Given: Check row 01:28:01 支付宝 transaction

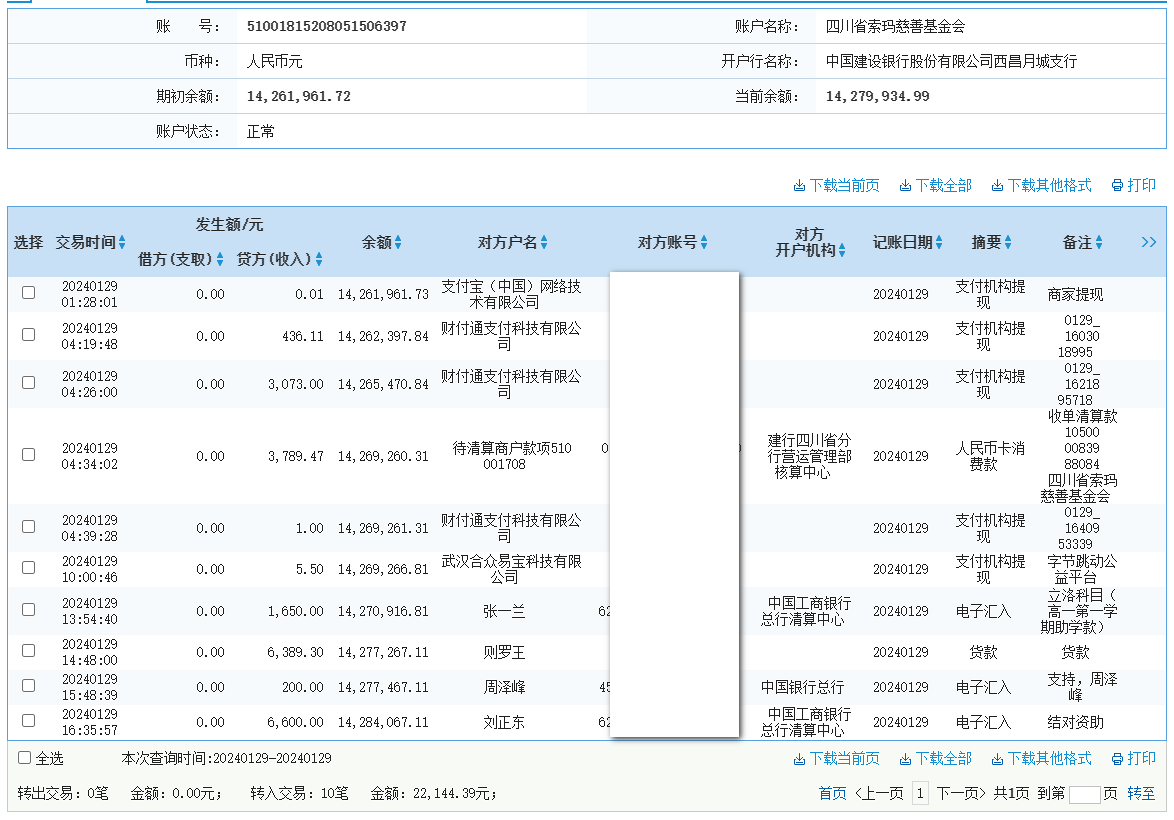Looking at the screenshot, I should pyautogui.click(x=28, y=293).
